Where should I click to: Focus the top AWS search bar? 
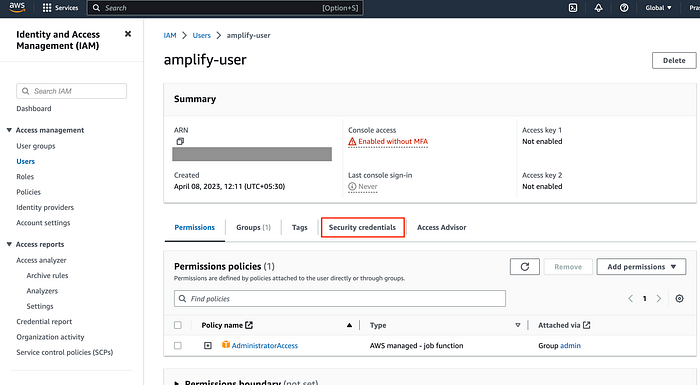pos(225,8)
